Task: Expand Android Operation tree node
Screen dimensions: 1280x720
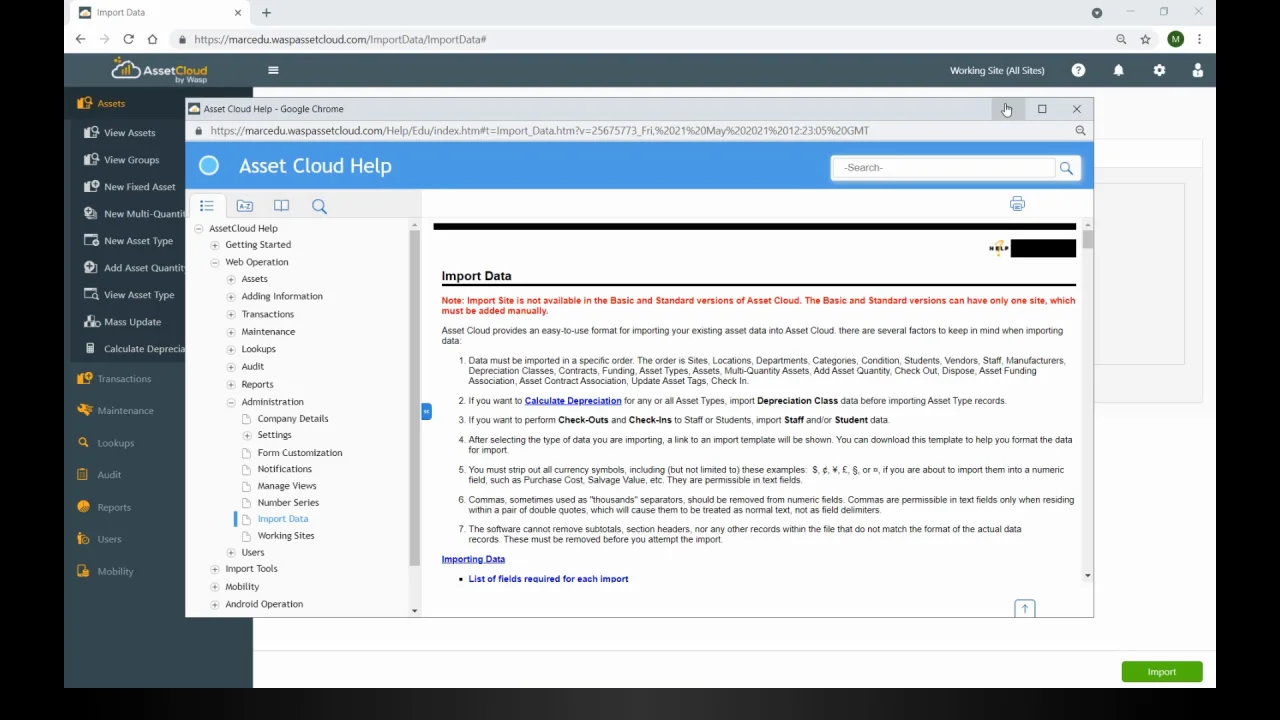Action: pyautogui.click(x=214, y=604)
